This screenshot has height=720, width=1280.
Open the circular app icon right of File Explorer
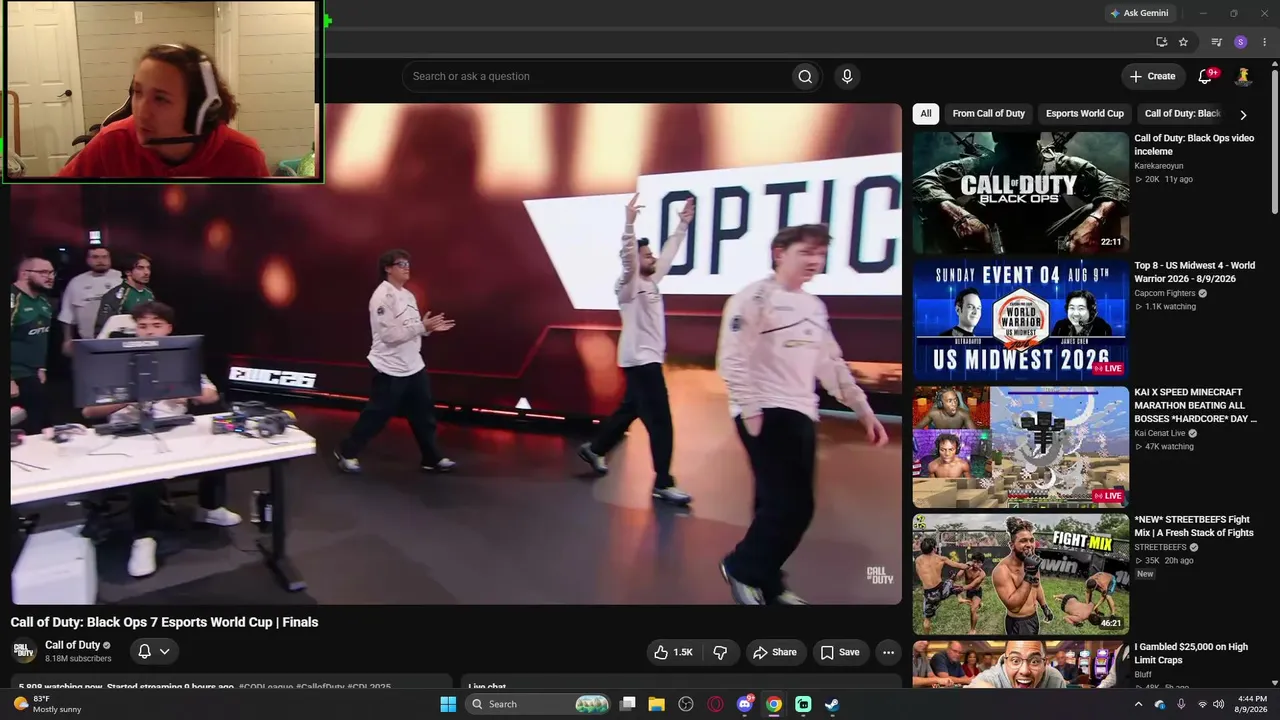point(686,704)
